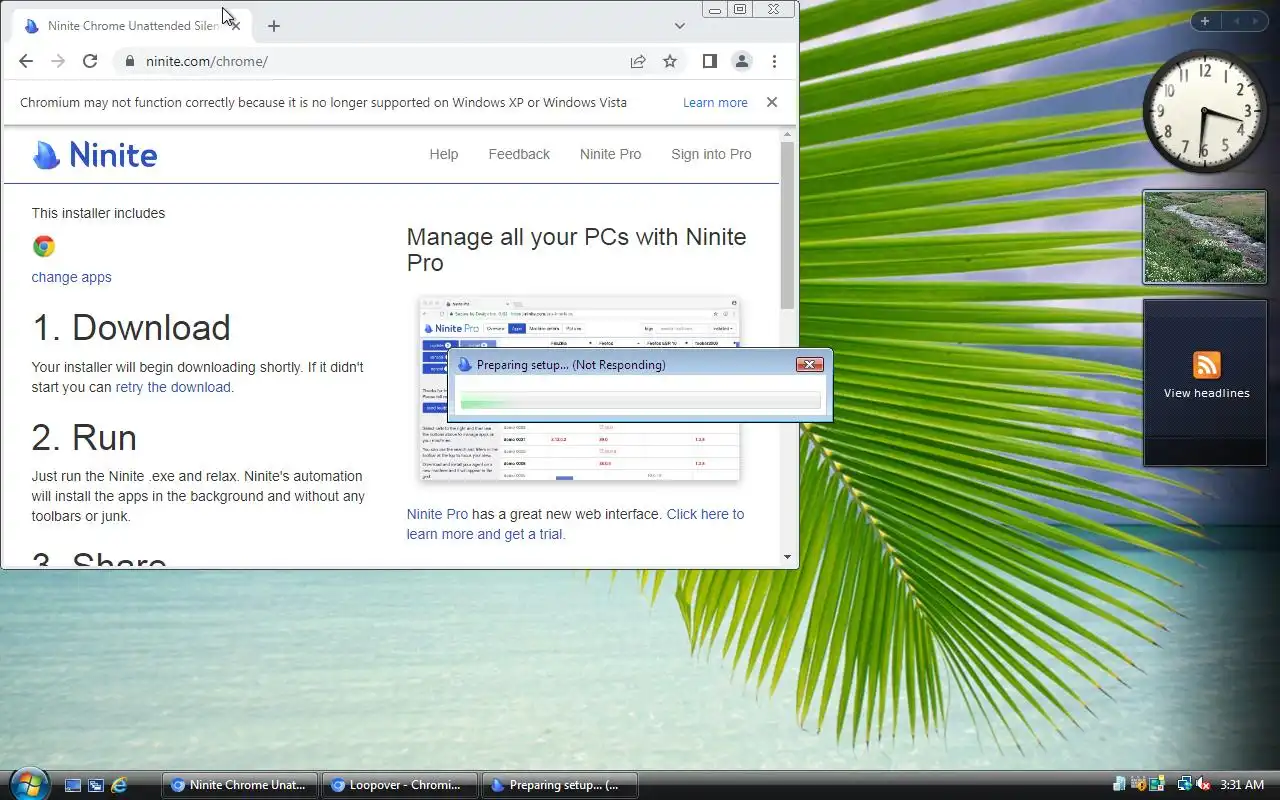Open the profile avatar icon
This screenshot has height=800, width=1280.
tap(742, 61)
